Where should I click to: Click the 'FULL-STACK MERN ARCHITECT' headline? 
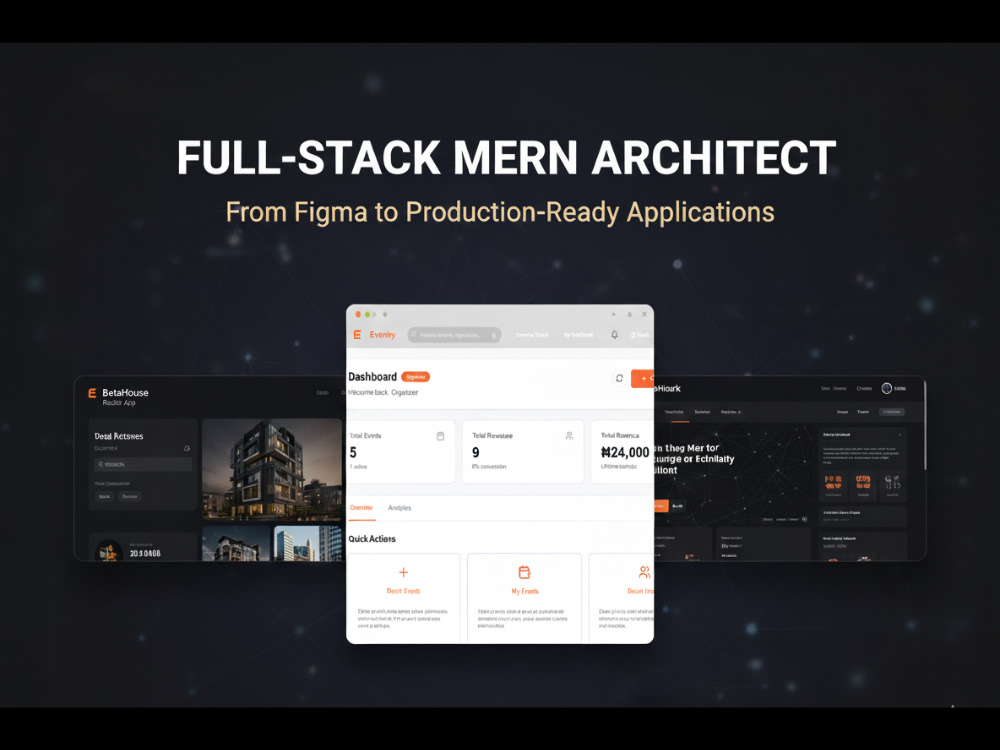coord(506,157)
